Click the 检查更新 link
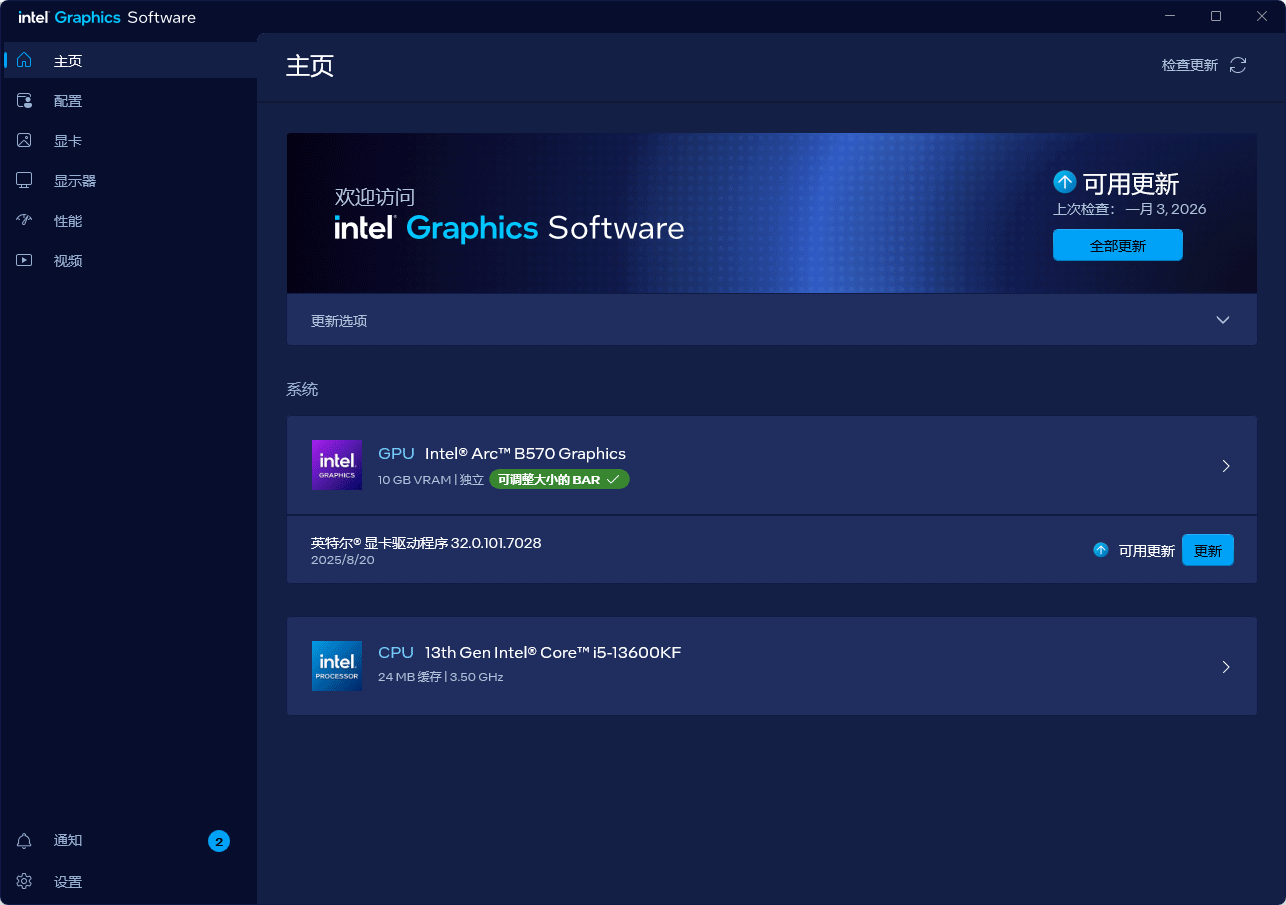 pos(1190,65)
